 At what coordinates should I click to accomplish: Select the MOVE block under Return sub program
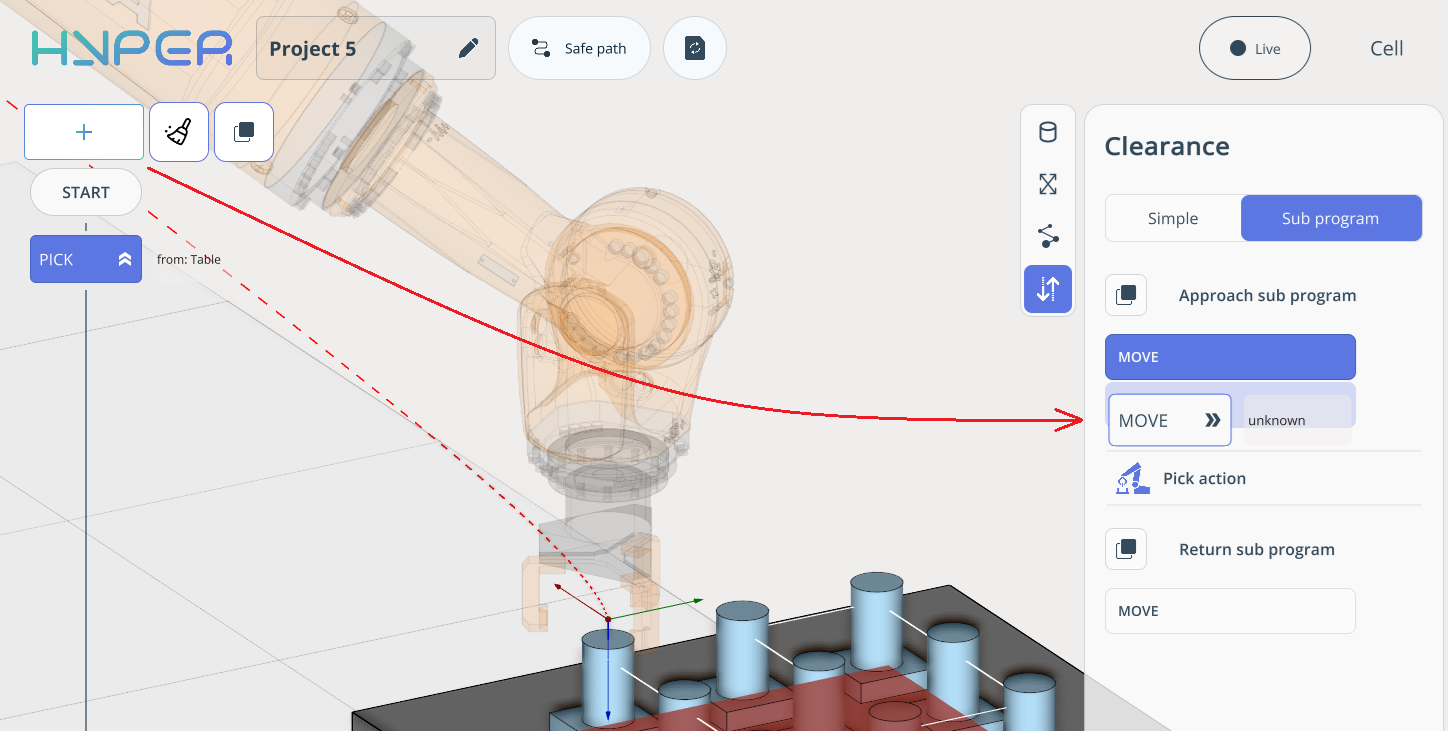coord(1229,611)
